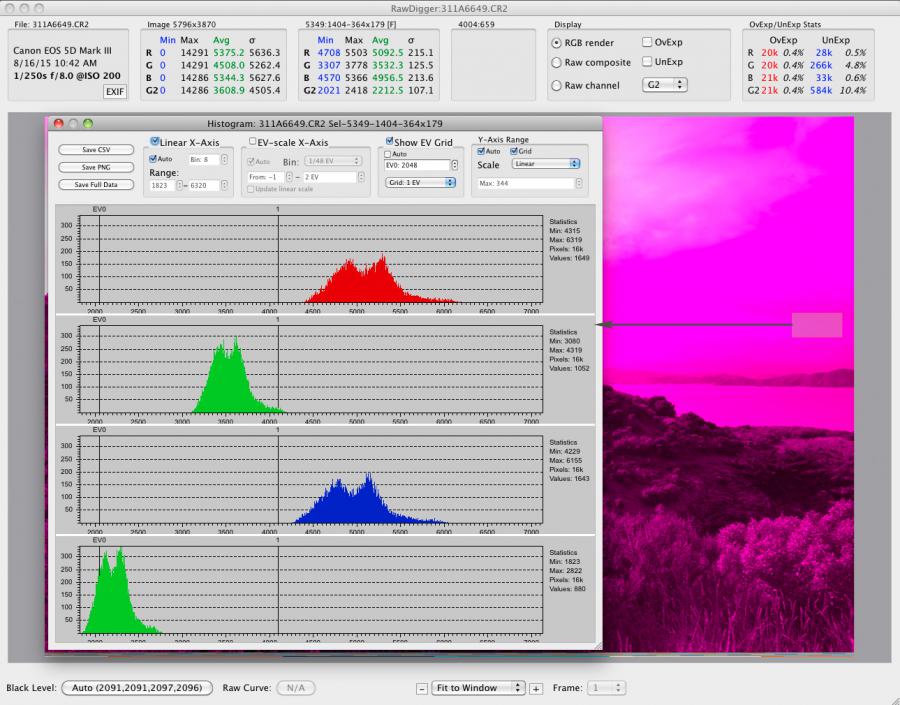Viewport: 900px width, 705px height.
Task: Save histogram as PNG
Action: (97, 167)
